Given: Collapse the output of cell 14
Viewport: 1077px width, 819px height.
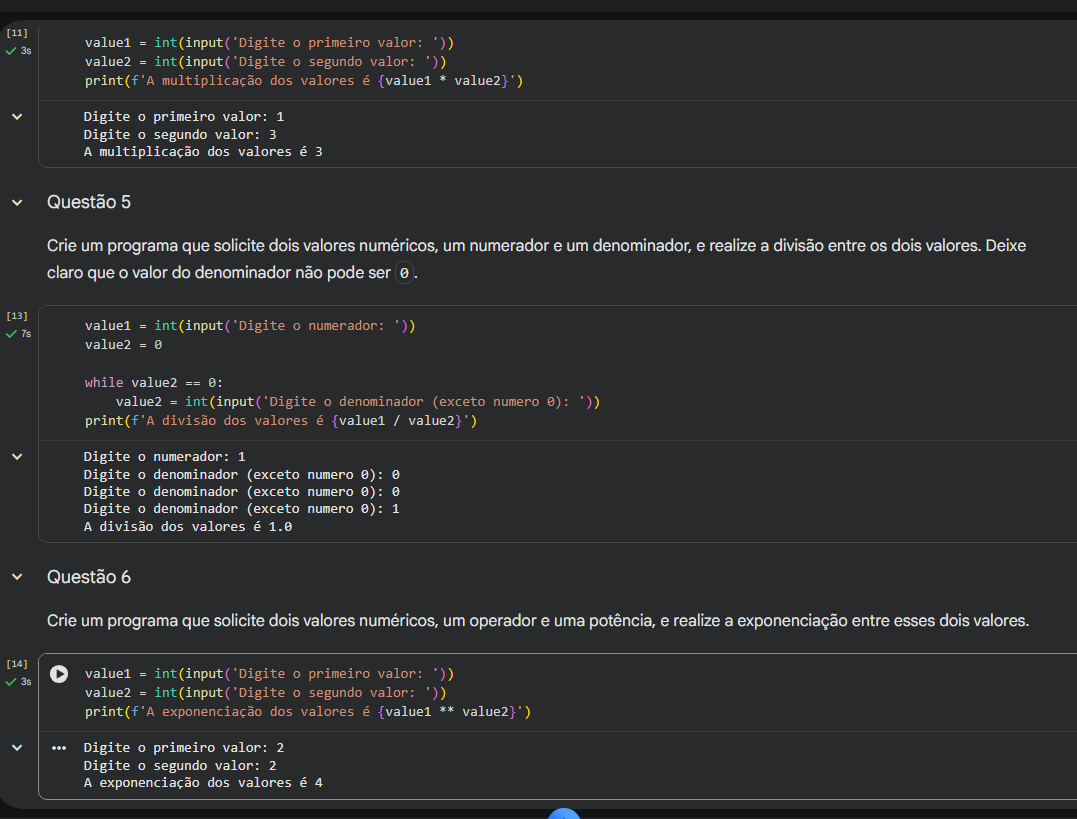Looking at the screenshot, I should (17, 748).
